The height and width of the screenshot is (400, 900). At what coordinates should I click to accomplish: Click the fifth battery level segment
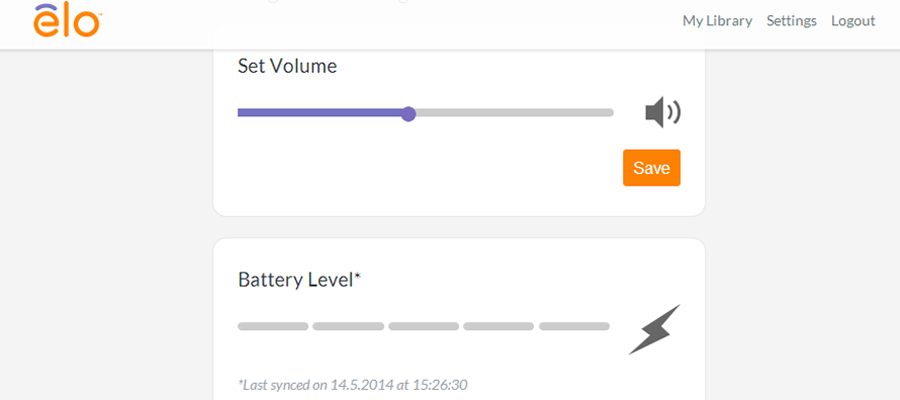point(574,327)
